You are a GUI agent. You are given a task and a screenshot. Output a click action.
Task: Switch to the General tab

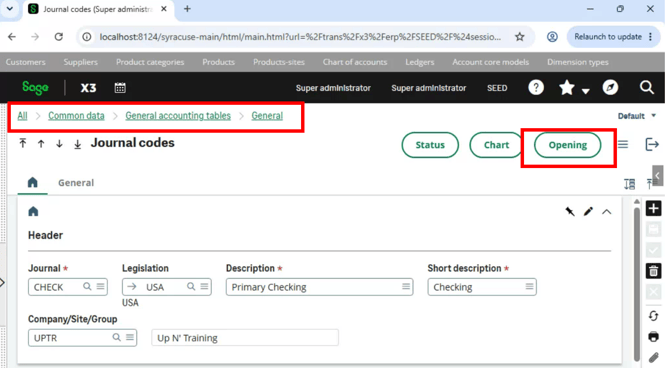click(x=76, y=183)
